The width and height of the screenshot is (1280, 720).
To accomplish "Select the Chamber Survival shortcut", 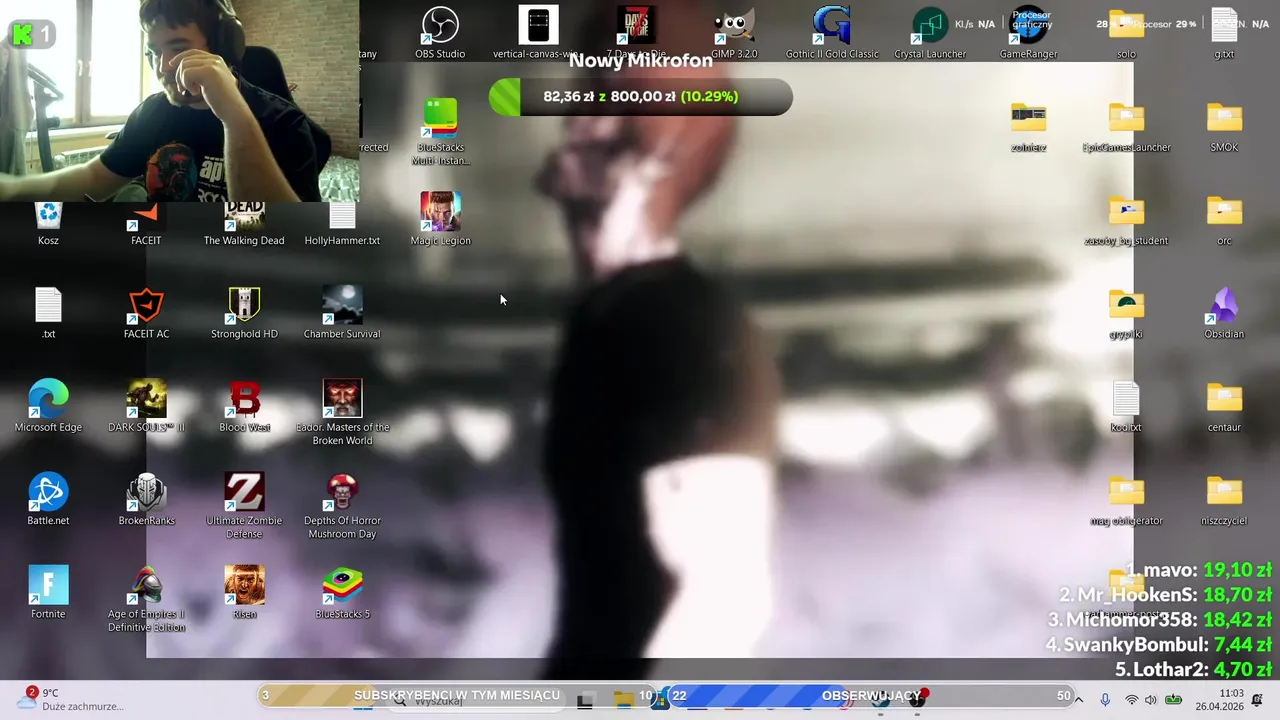I will [x=342, y=313].
